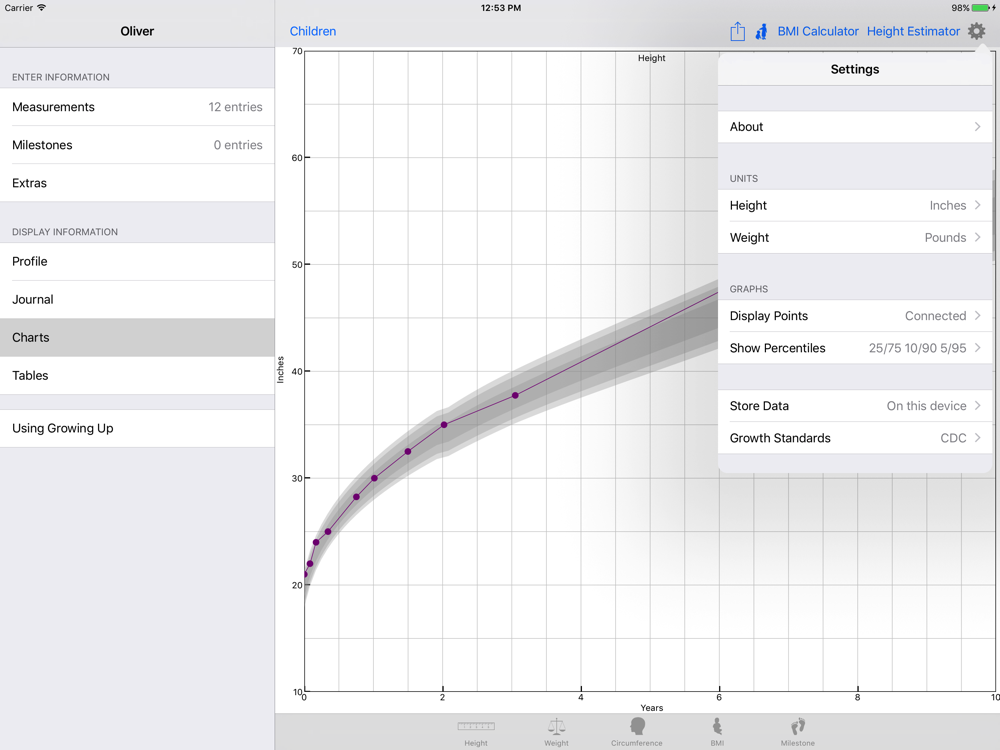Switch to the Height chart tab

tap(476, 733)
